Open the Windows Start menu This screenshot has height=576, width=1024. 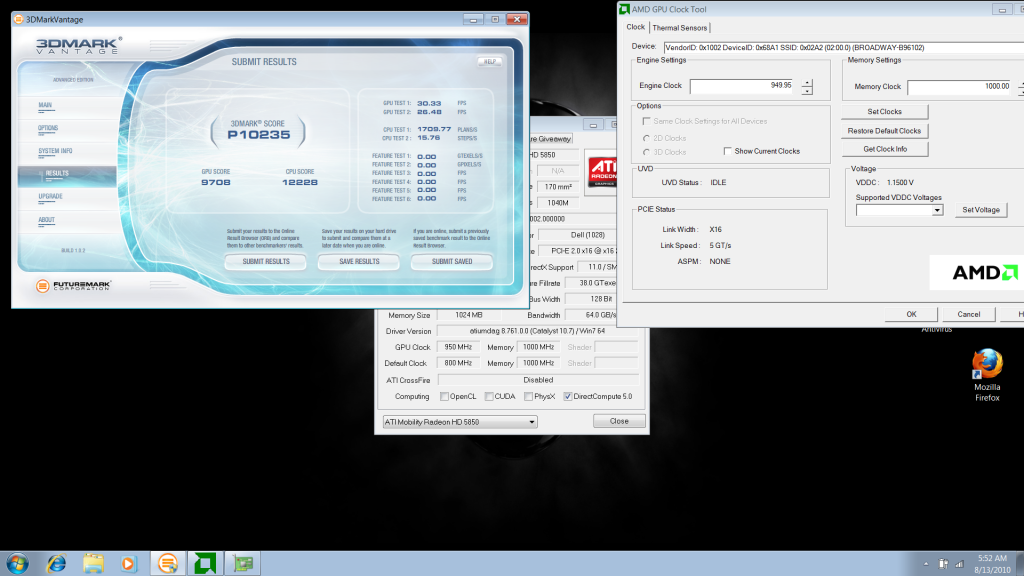click(18, 563)
